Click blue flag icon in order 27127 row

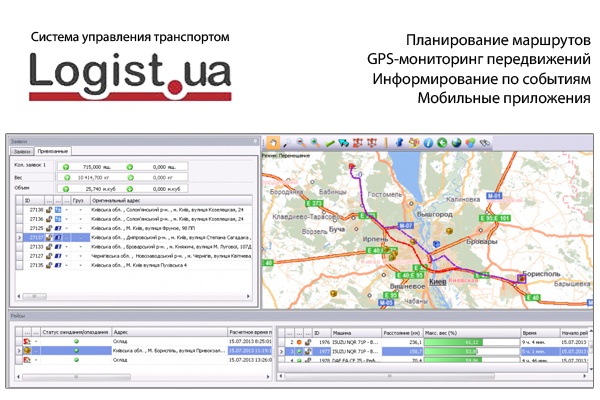click(58, 256)
